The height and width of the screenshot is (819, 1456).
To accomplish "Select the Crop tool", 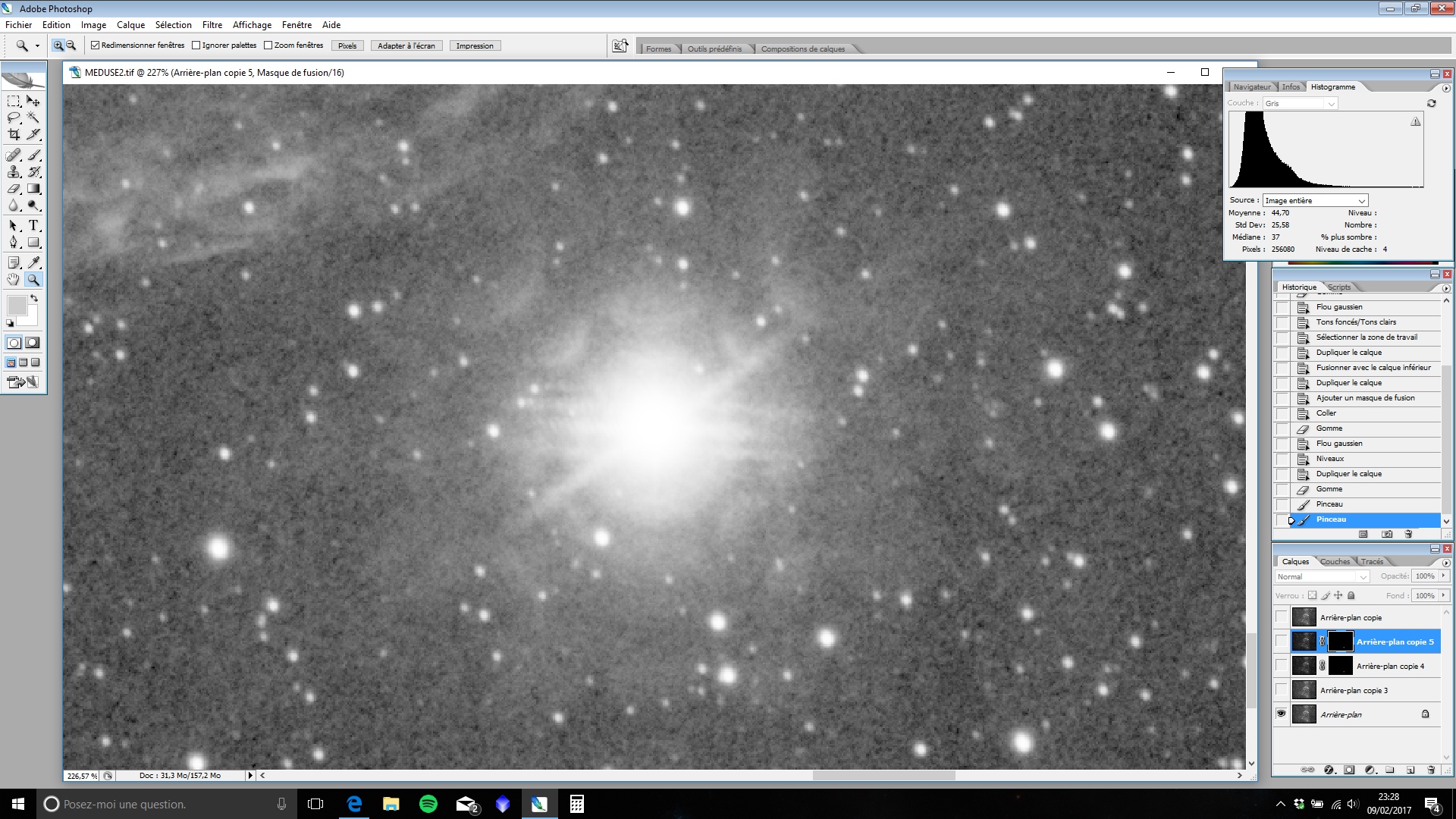I will 14,134.
